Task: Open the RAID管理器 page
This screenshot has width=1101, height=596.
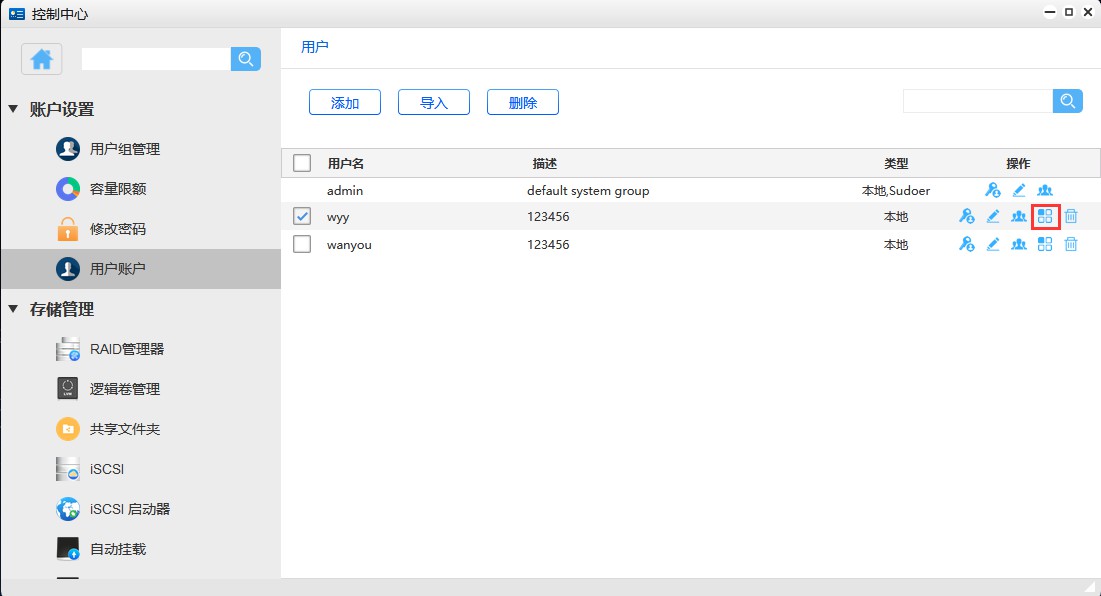Action: [x=126, y=349]
